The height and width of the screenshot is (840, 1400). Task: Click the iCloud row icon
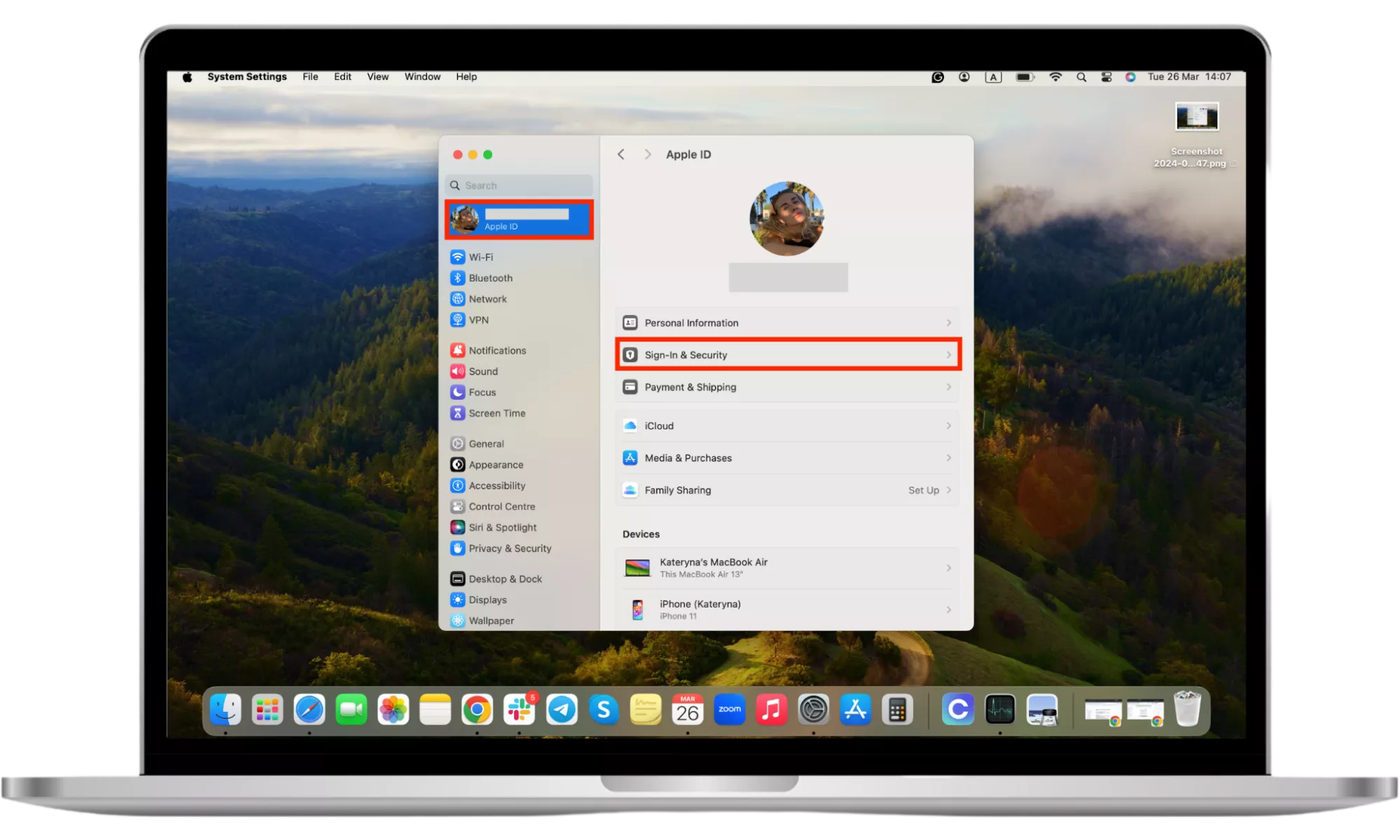pyautogui.click(x=630, y=426)
